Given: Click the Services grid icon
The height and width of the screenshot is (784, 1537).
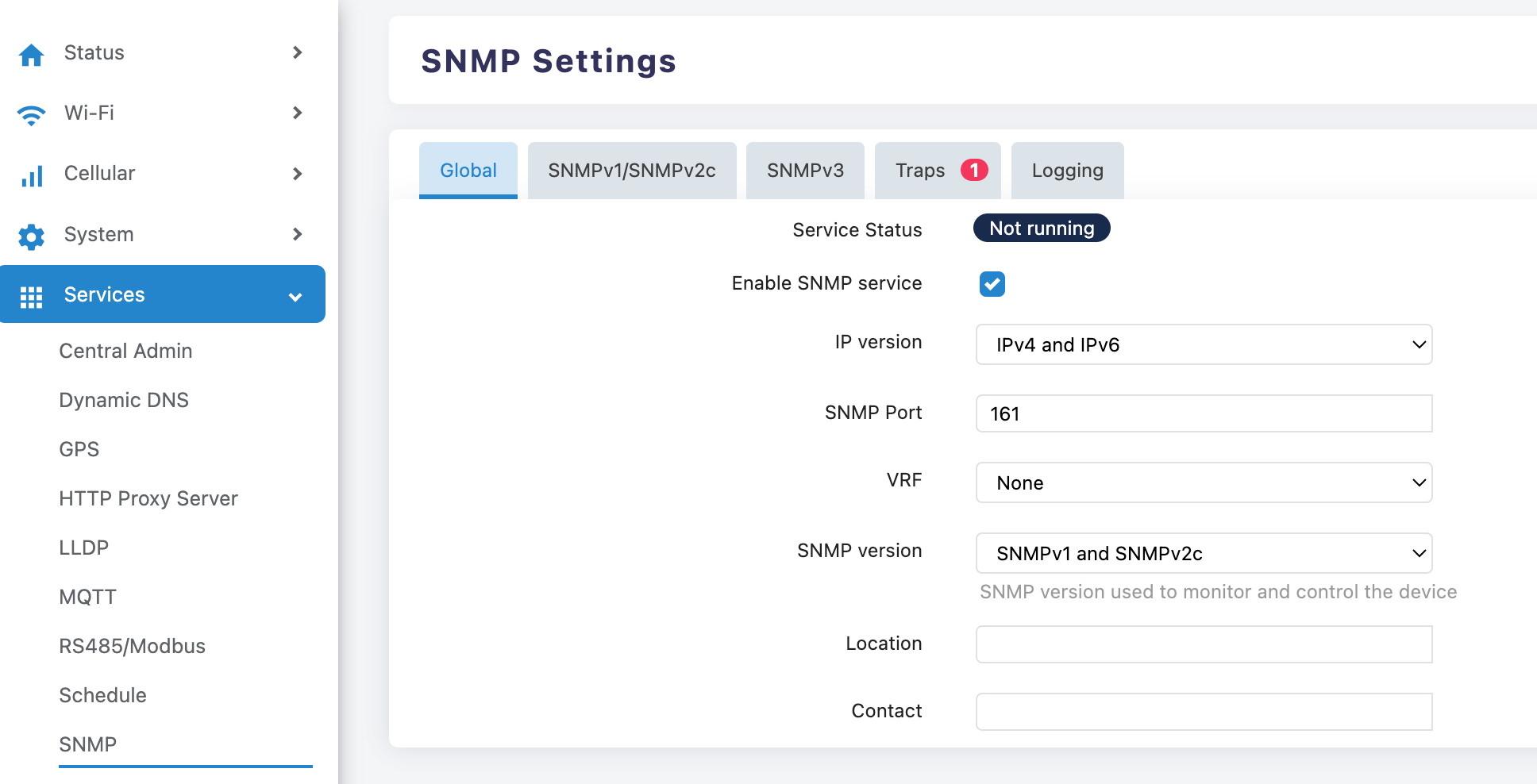Looking at the screenshot, I should point(32,297).
